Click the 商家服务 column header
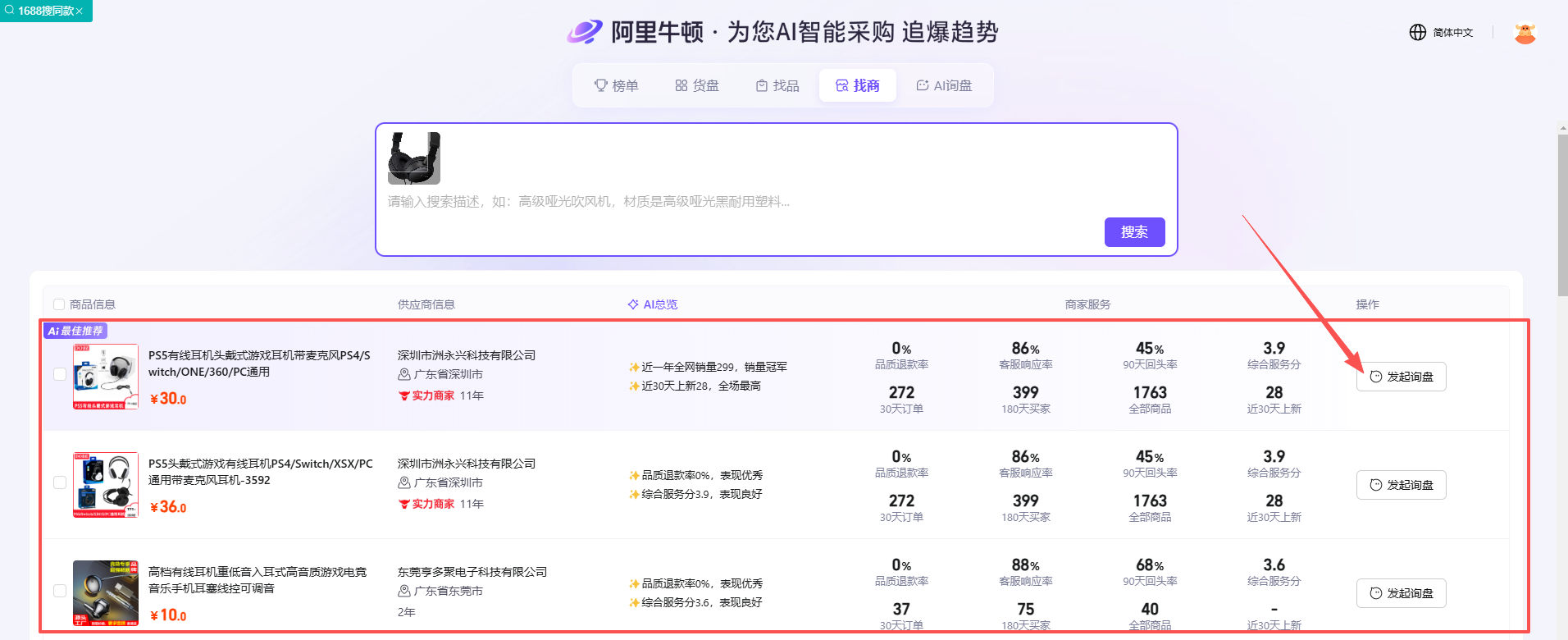 coord(1087,304)
